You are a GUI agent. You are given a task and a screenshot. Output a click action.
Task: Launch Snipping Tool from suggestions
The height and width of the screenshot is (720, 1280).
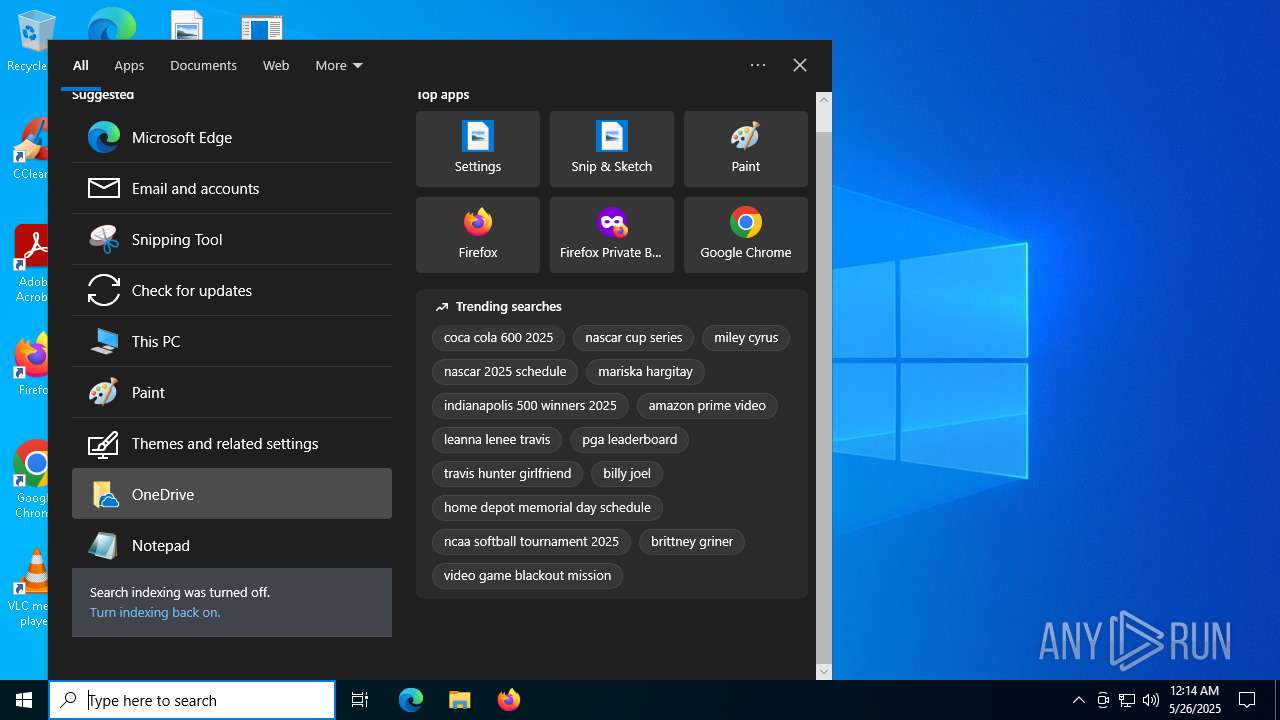point(232,239)
